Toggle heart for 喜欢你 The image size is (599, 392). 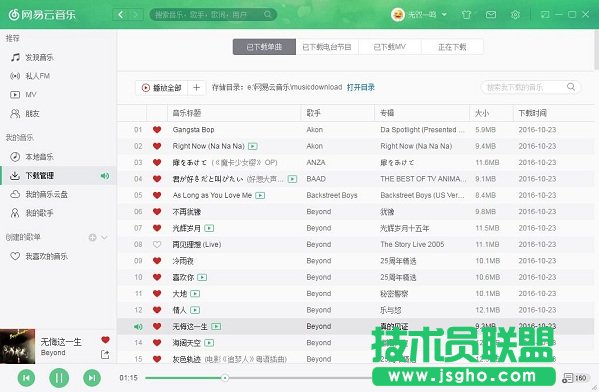(x=157, y=277)
